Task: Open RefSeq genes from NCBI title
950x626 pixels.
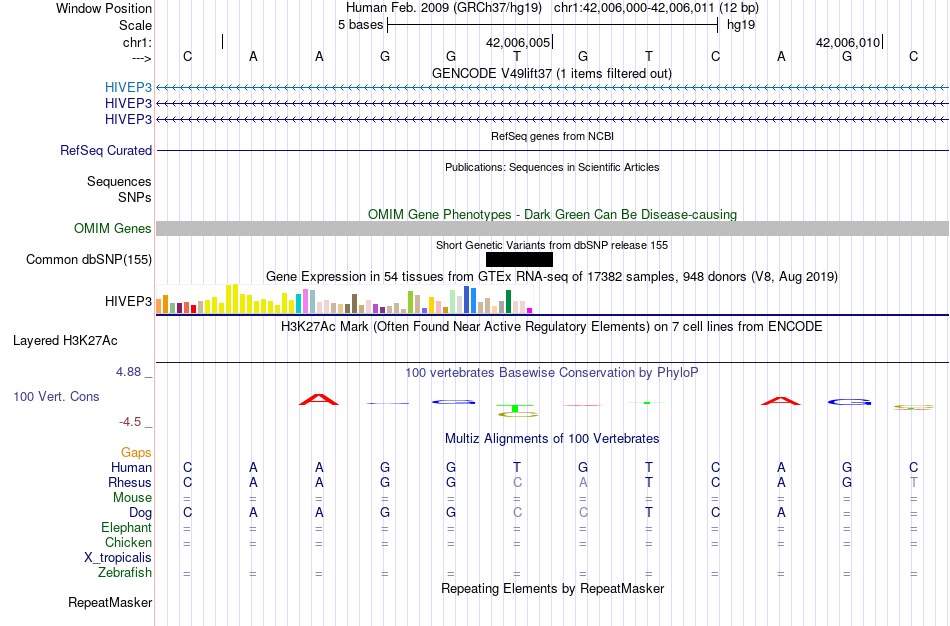Action: (x=552, y=136)
